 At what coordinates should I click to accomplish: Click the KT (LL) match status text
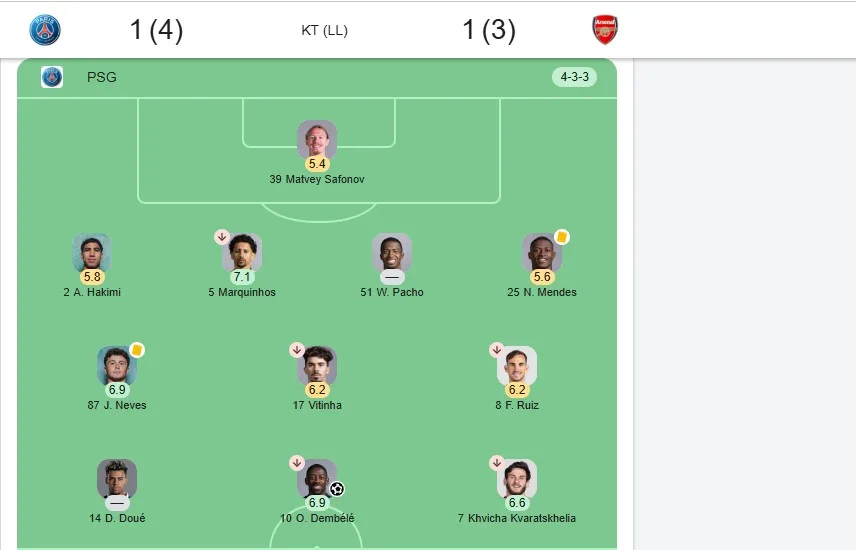pyautogui.click(x=324, y=30)
